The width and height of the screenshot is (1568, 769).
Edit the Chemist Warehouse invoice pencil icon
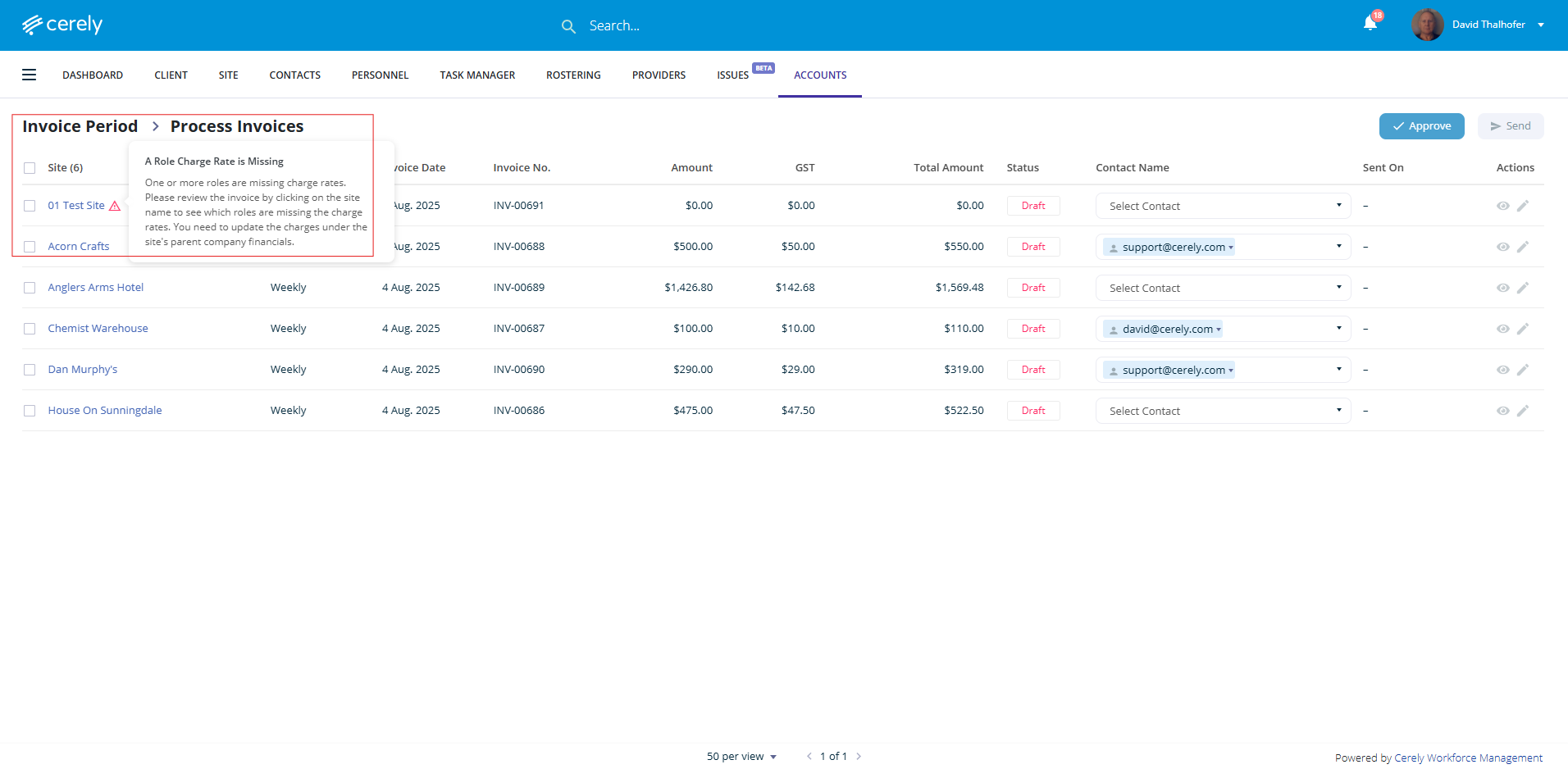tap(1522, 329)
